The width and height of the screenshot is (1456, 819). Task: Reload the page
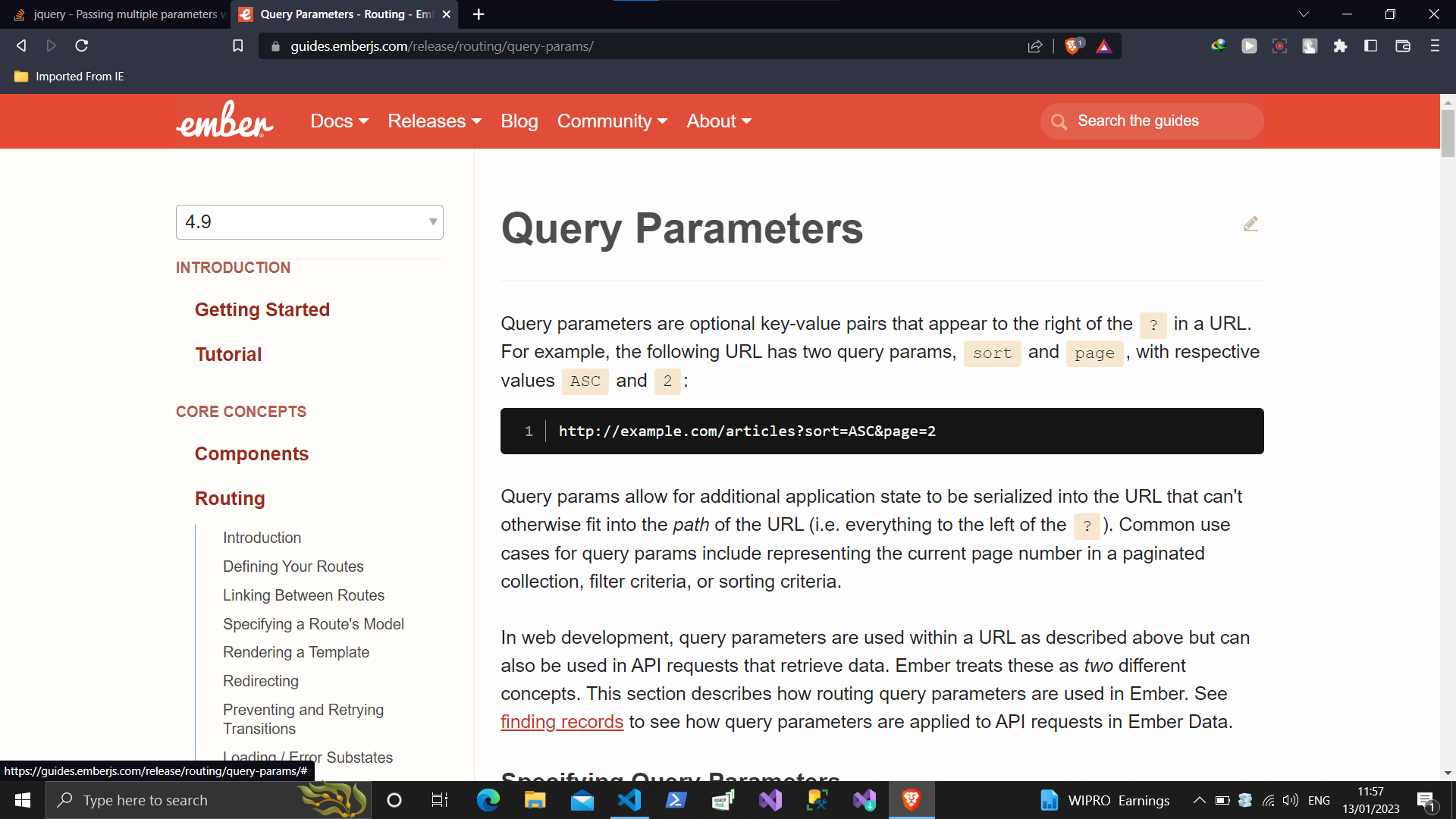[82, 46]
